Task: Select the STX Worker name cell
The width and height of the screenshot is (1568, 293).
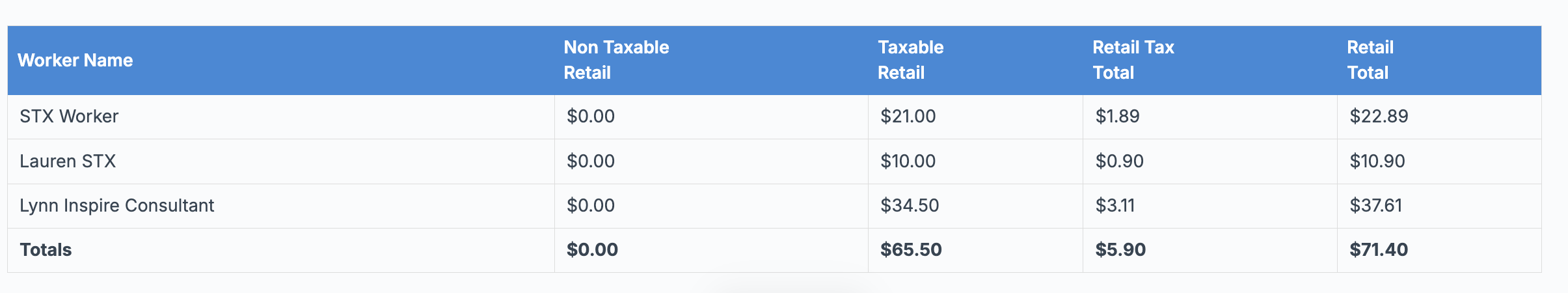Action: pos(69,117)
